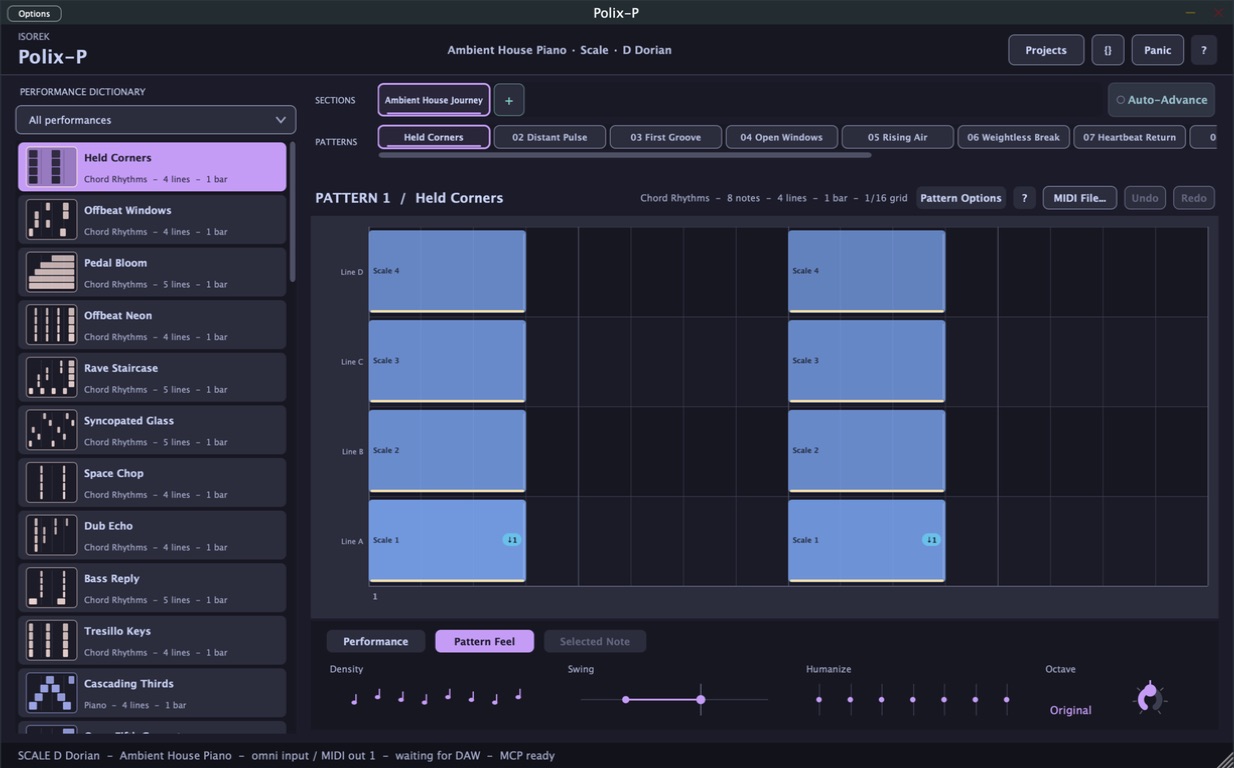Select the first Scale 2 note on Line B
Viewport: 1234px width, 768px height.
[447, 451]
